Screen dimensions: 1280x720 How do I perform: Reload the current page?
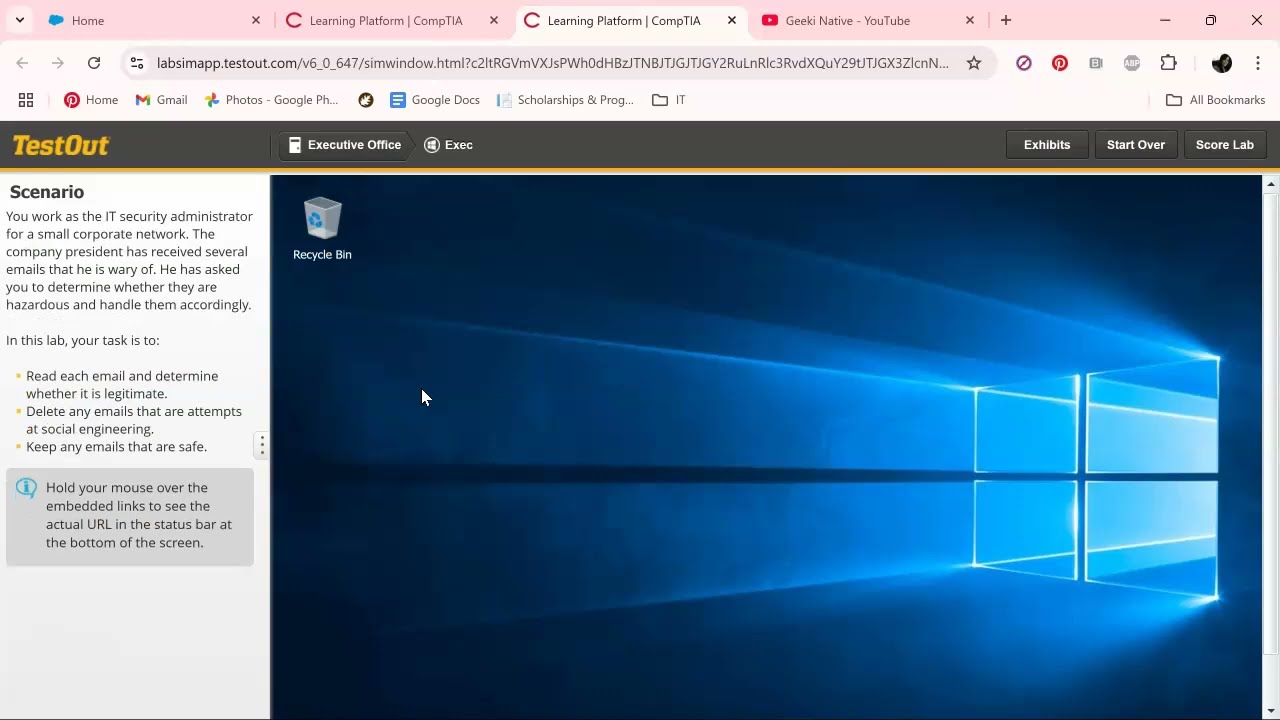[94, 63]
